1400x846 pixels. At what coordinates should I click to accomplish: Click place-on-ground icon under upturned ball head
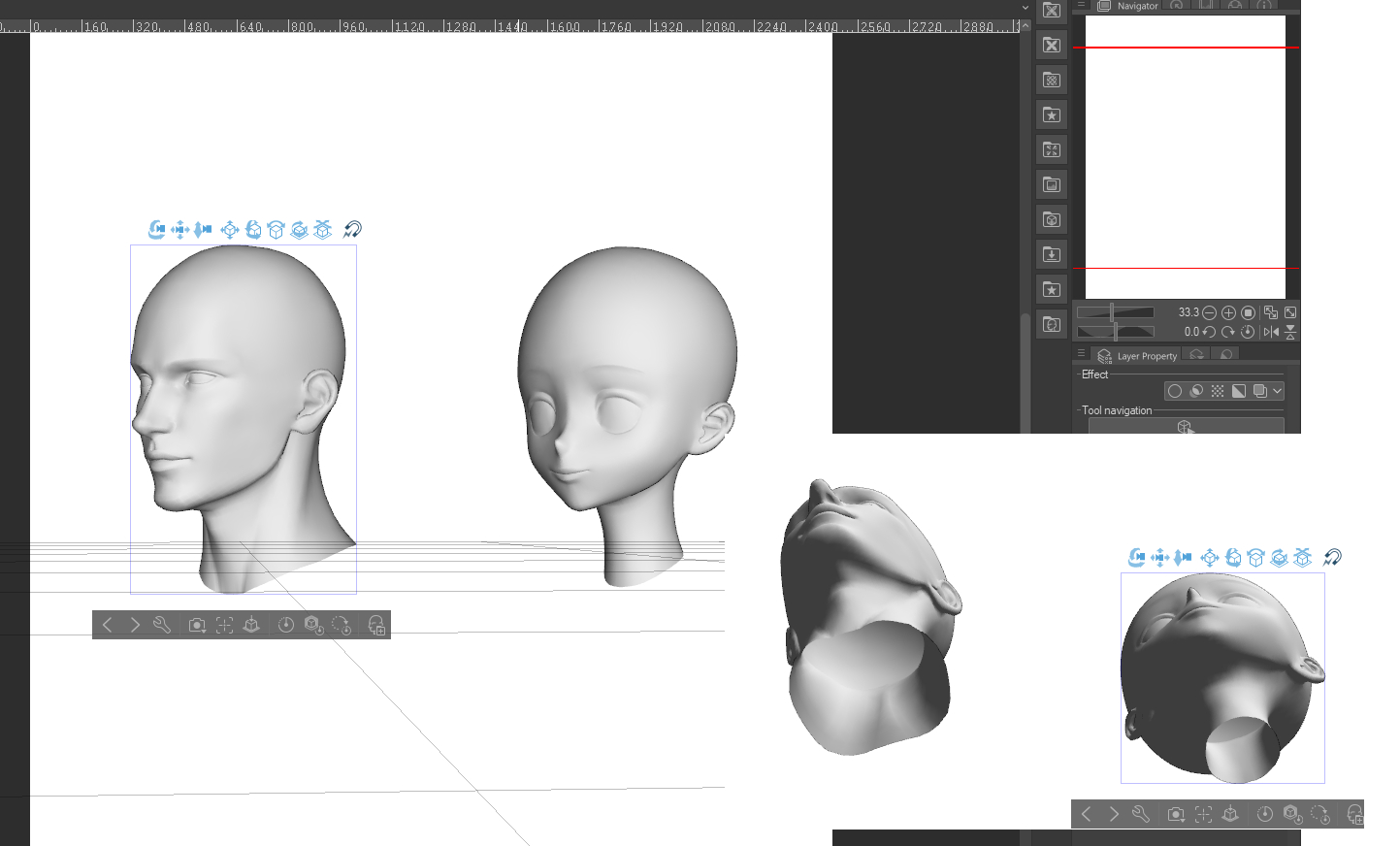[x=1230, y=814]
